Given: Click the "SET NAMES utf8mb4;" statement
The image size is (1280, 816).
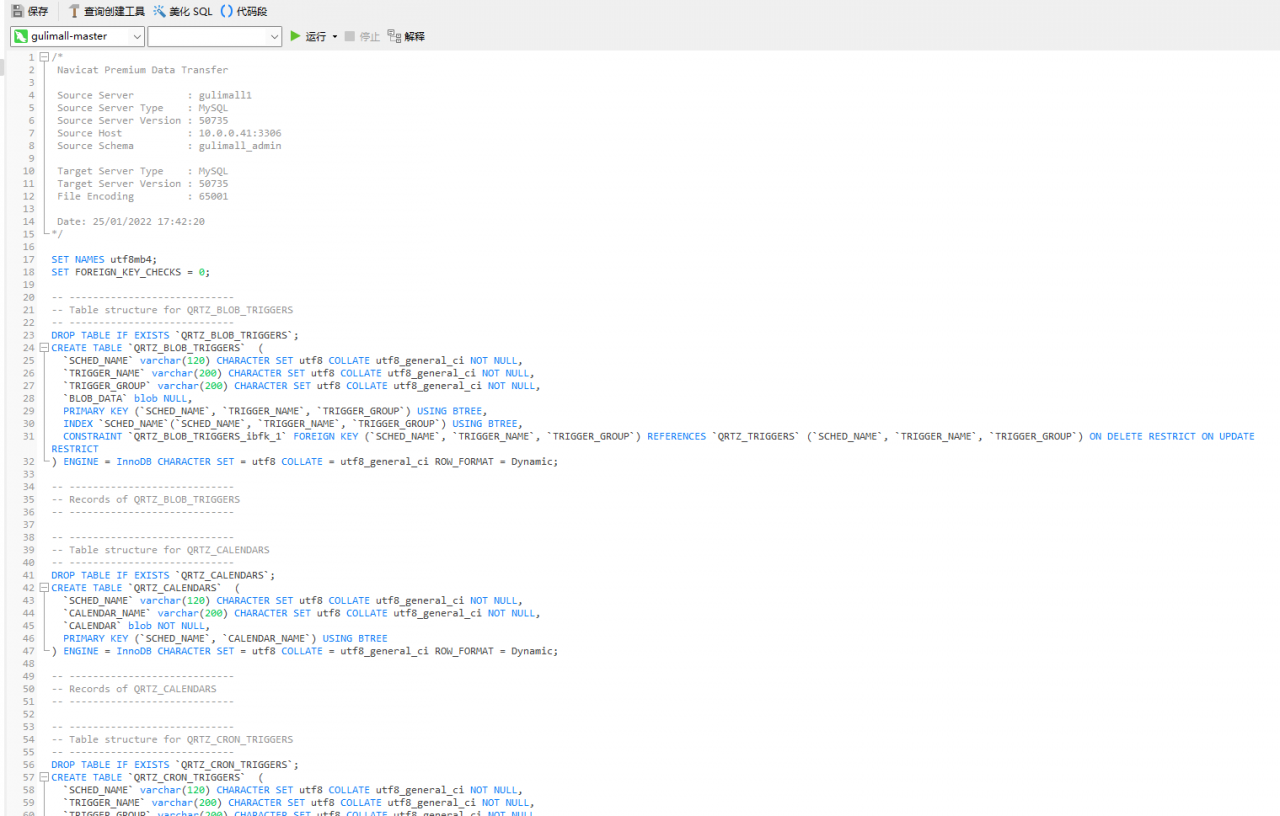Looking at the screenshot, I should click(104, 259).
